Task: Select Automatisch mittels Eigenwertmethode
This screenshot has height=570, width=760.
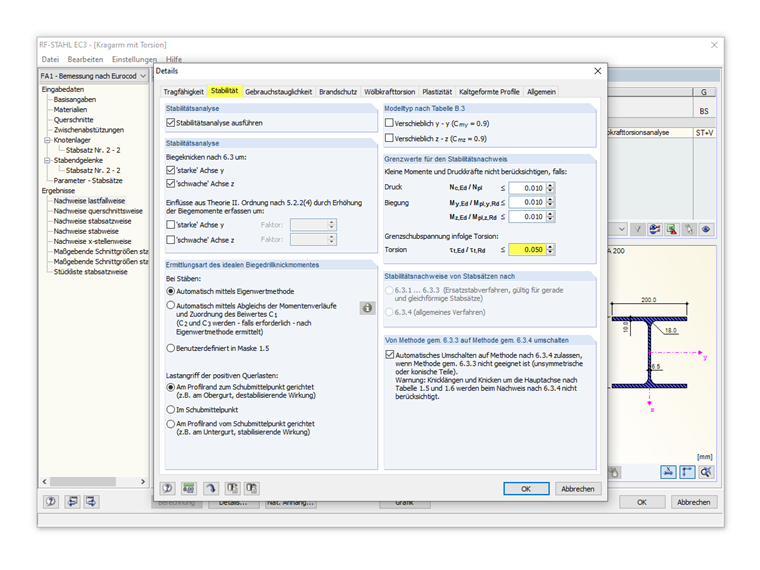Action: click(x=171, y=291)
